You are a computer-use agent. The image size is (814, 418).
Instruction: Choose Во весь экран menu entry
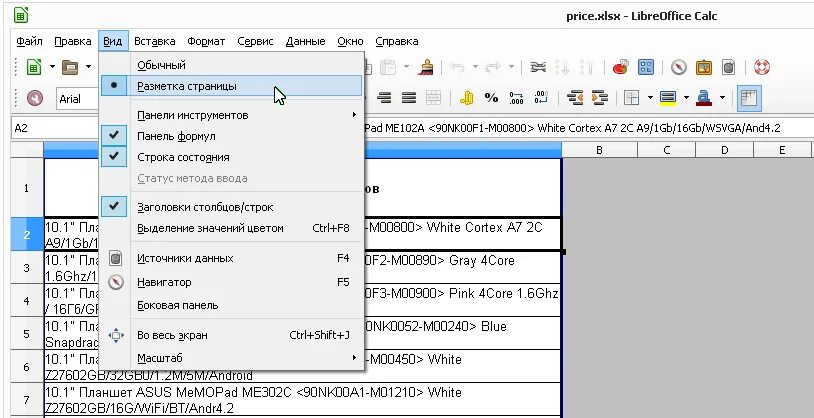pyautogui.click(x=232, y=335)
